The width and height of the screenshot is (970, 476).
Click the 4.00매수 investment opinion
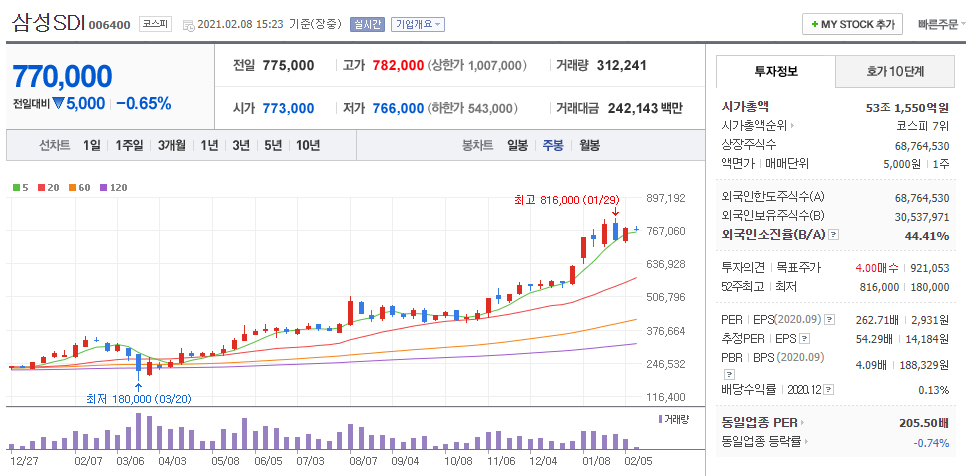tap(877, 268)
